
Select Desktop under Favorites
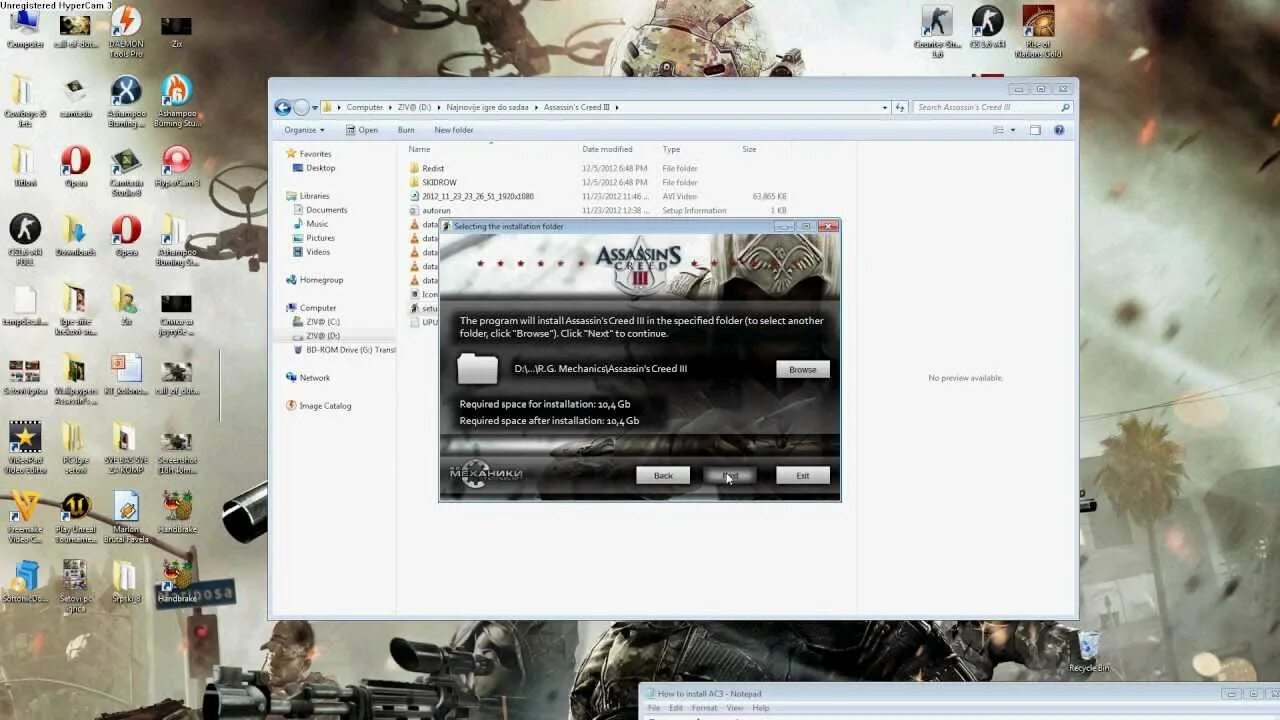[x=320, y=168]
